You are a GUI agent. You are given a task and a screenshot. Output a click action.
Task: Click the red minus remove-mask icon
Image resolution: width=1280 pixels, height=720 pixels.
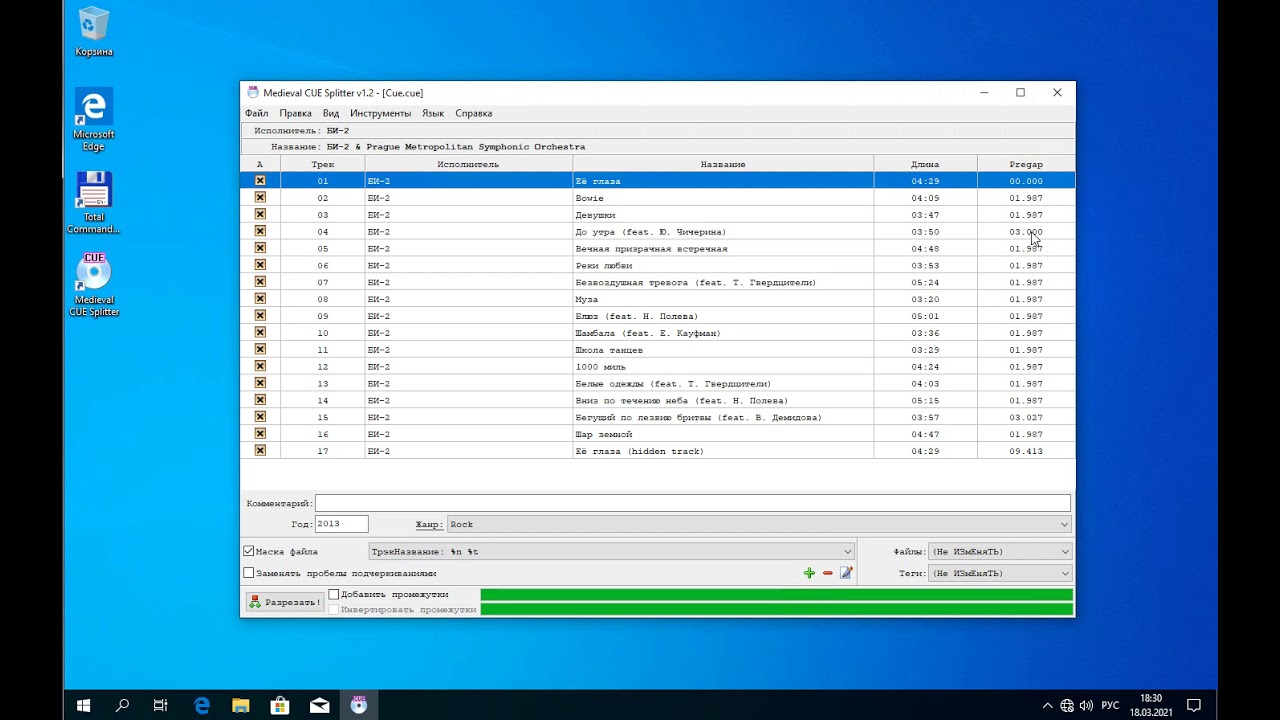click(x=827, y=573)
